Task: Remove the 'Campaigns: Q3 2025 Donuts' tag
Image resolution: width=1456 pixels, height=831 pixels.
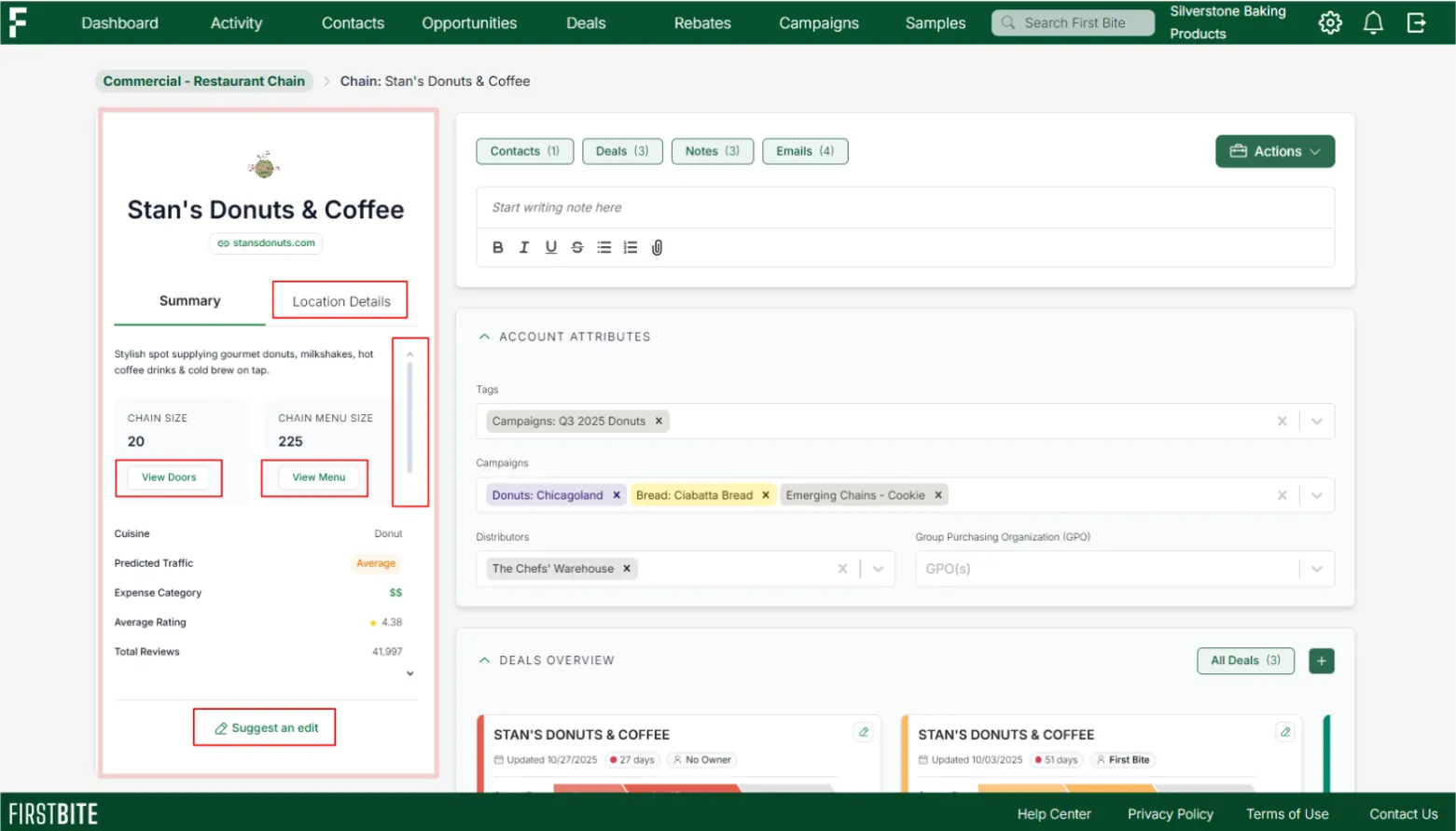Action: click(x=659, y=421)
